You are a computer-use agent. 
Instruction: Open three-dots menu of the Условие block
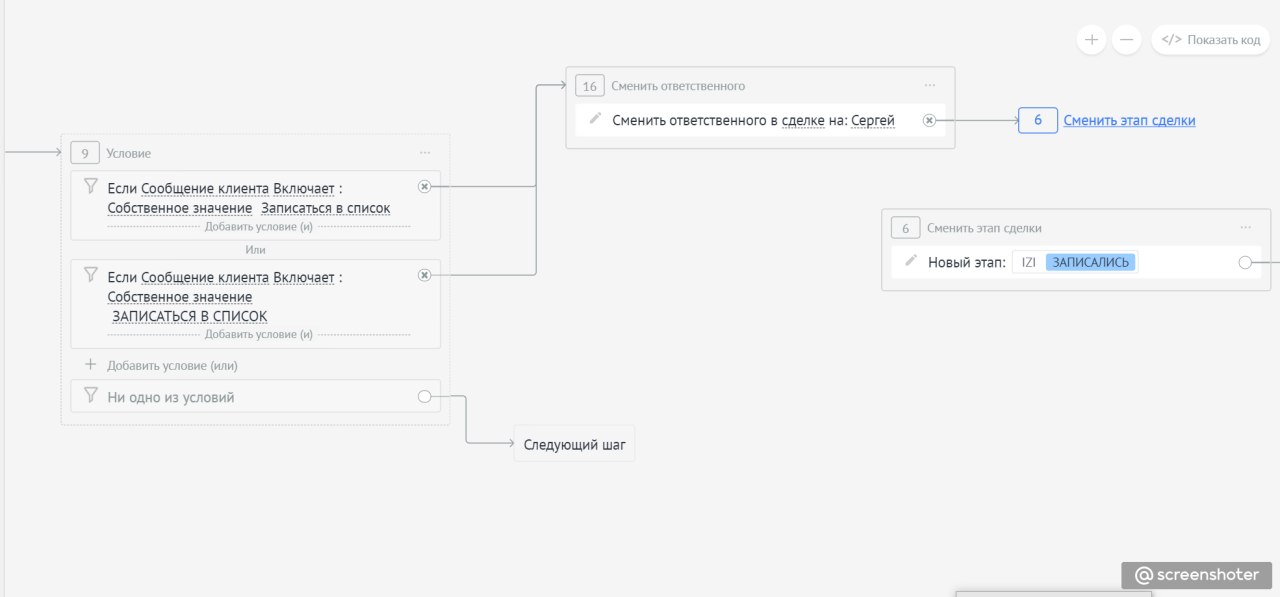click(x=425, y=153)
